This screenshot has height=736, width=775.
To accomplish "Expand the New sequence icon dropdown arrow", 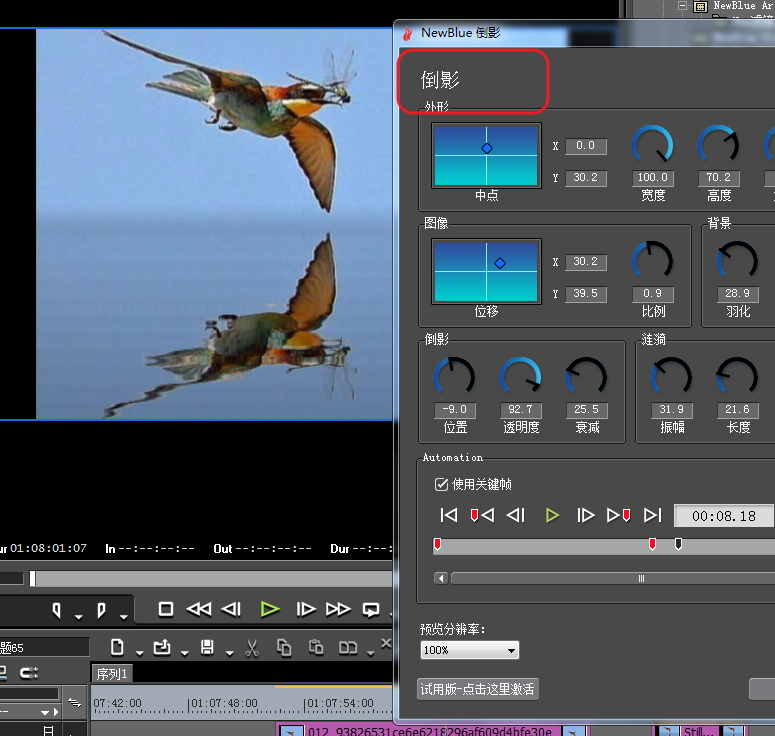I will pyautogui.click(x=139, y=652).
